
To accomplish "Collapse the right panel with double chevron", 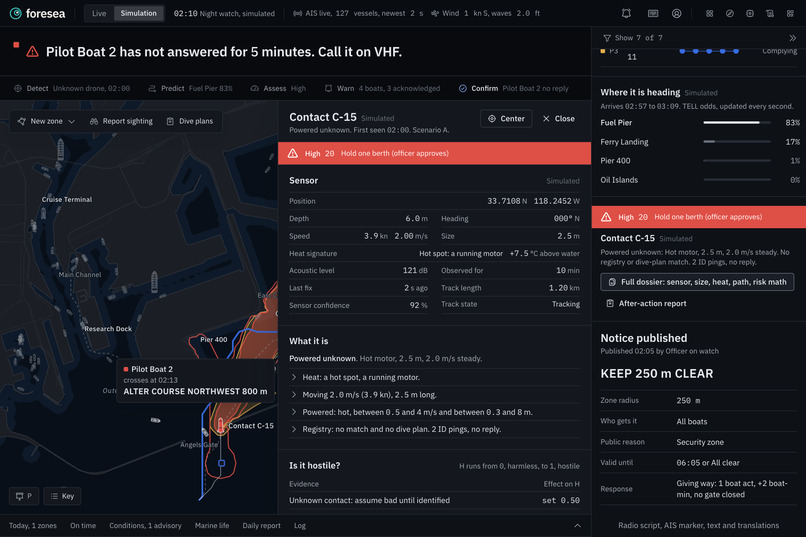I will pyautogui.click(x=792, y=38).
